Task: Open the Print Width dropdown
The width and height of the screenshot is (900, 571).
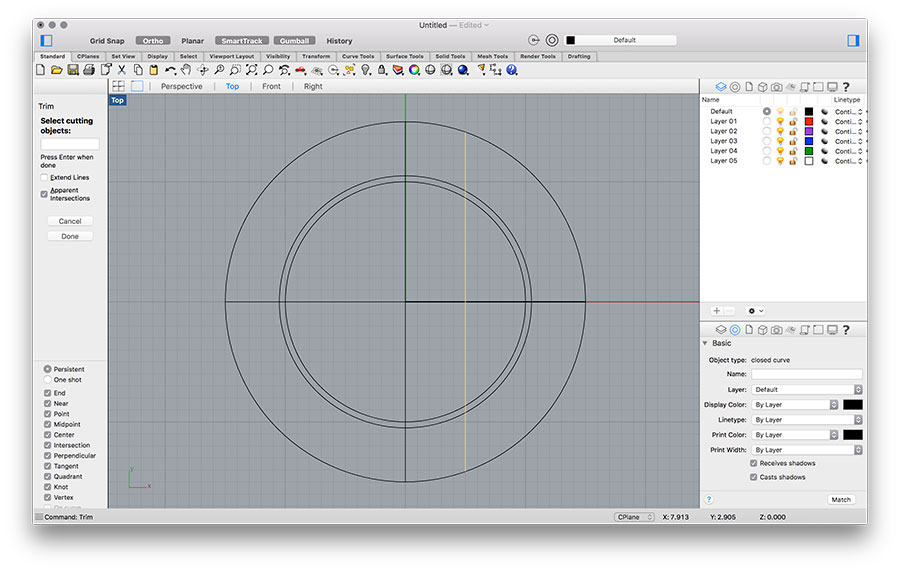Action: pos(807,450)
